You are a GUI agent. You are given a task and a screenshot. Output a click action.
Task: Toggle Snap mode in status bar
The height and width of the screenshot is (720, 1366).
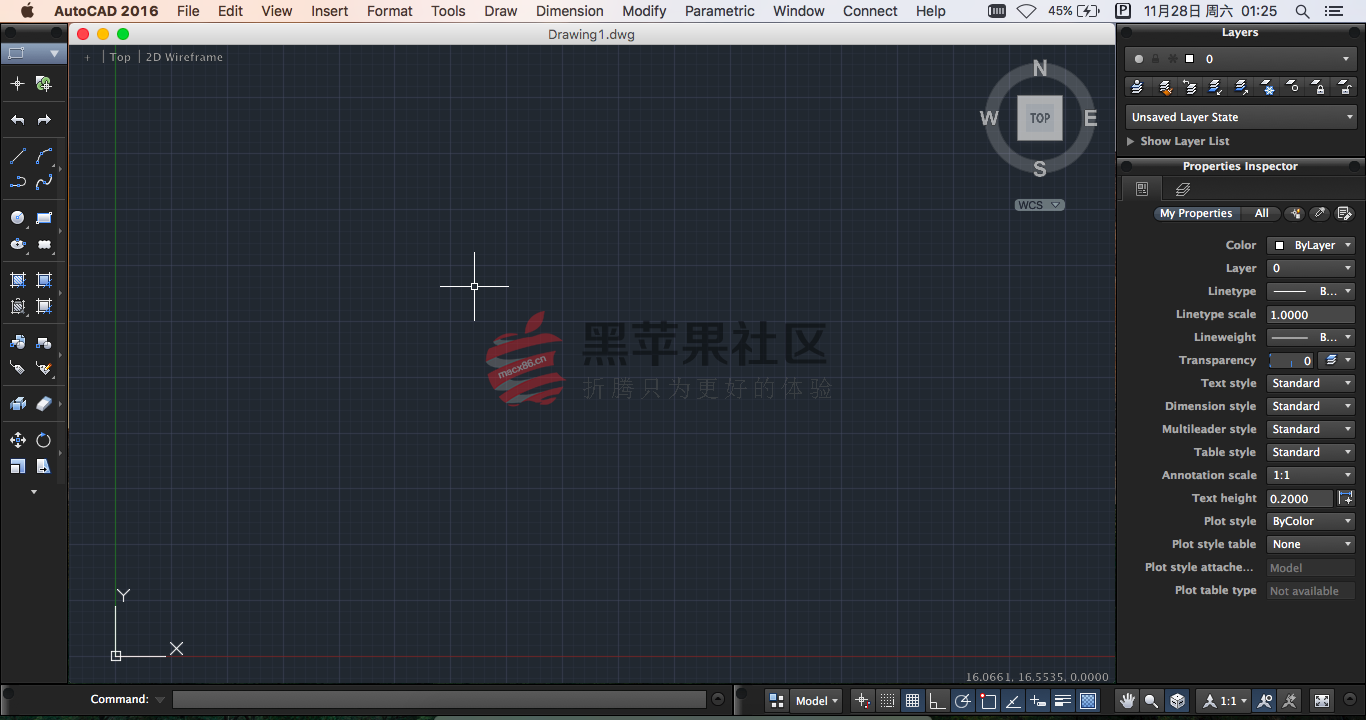pos(887,701)
